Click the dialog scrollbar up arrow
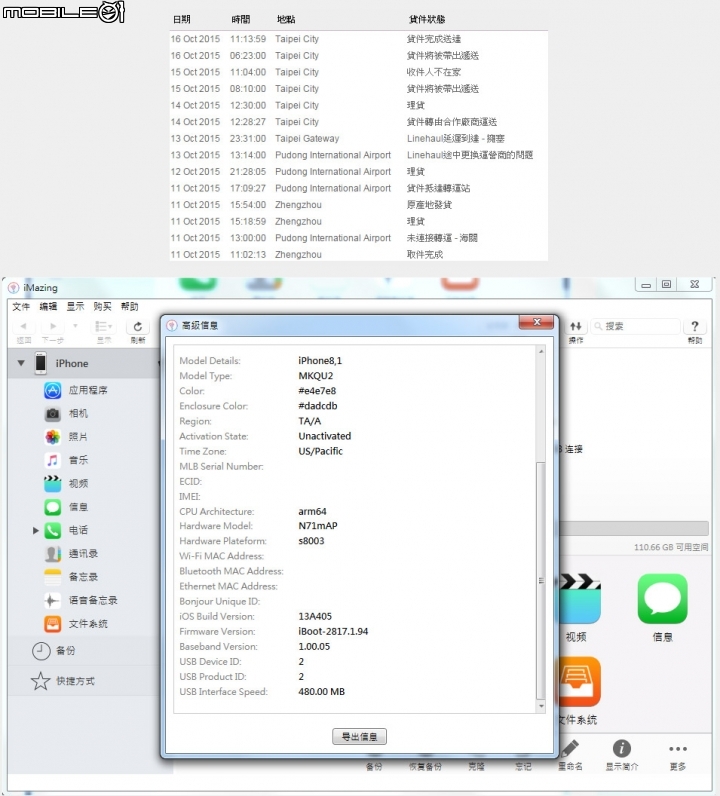 click(541, 351)
